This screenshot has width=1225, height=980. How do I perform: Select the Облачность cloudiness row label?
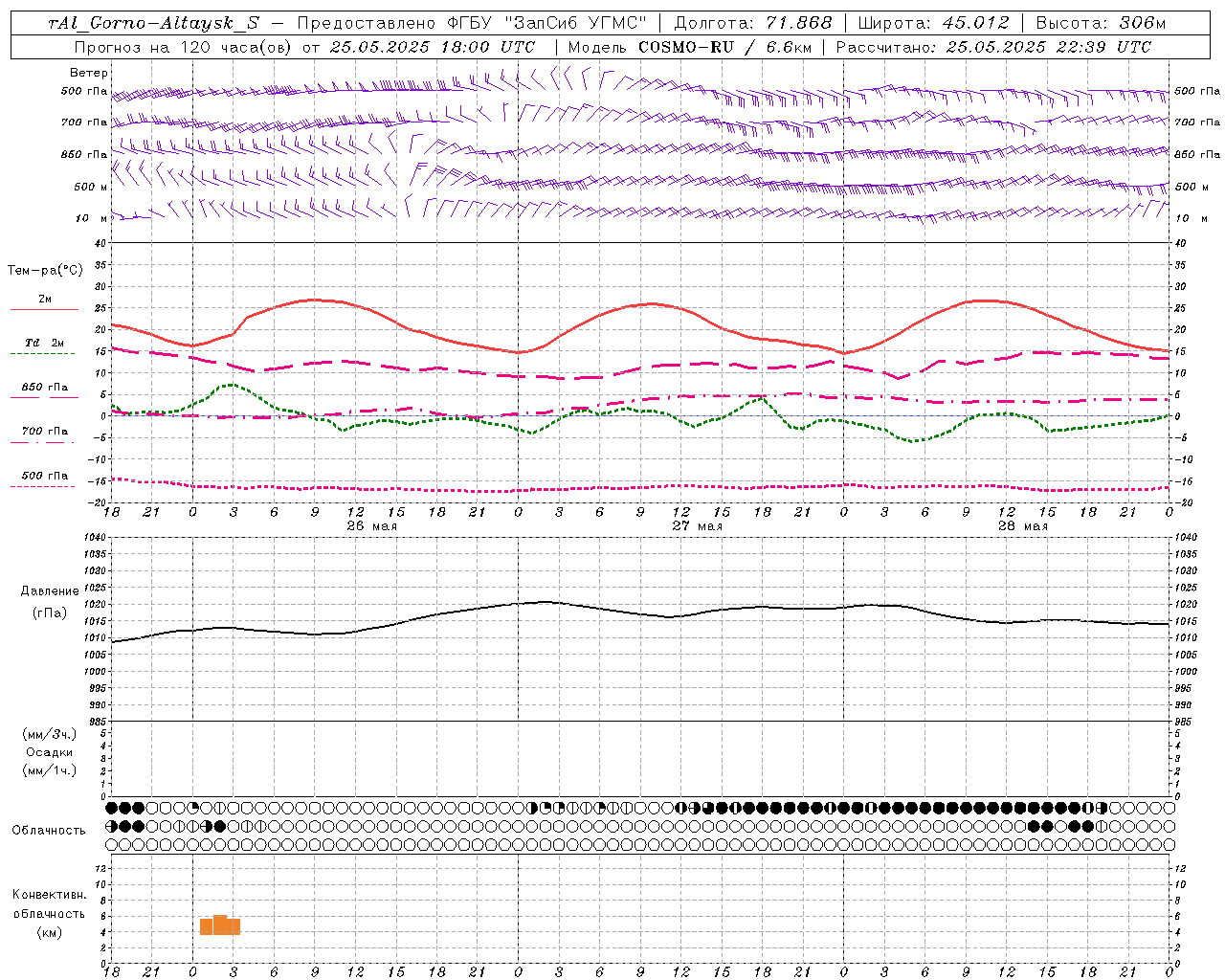pyautogui.click(x=49, y=831)
